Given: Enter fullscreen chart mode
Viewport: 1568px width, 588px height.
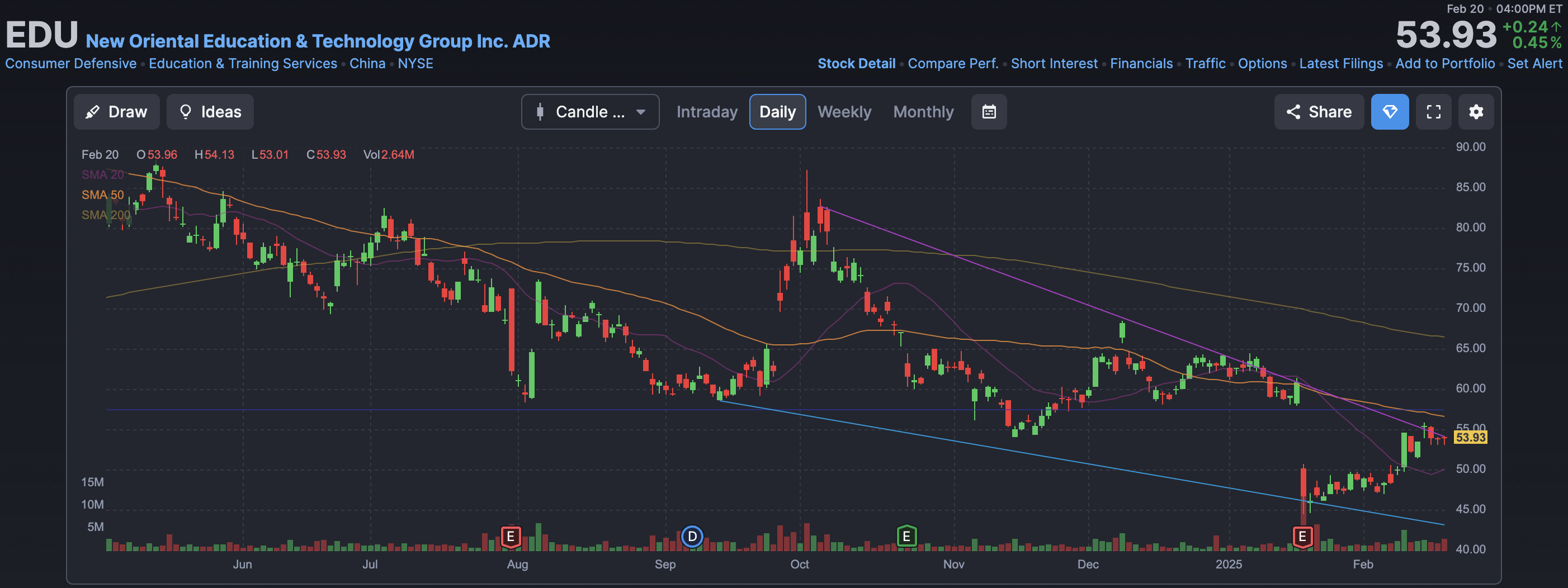Looking at the screenshot, I should 1433,112.
